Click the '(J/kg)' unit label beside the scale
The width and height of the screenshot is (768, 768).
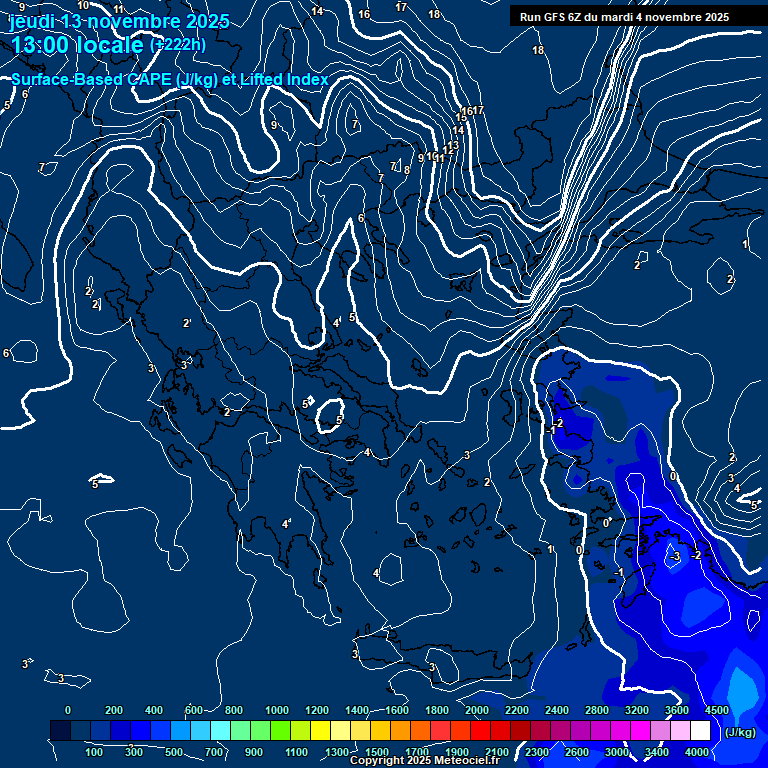pos(740,732)
